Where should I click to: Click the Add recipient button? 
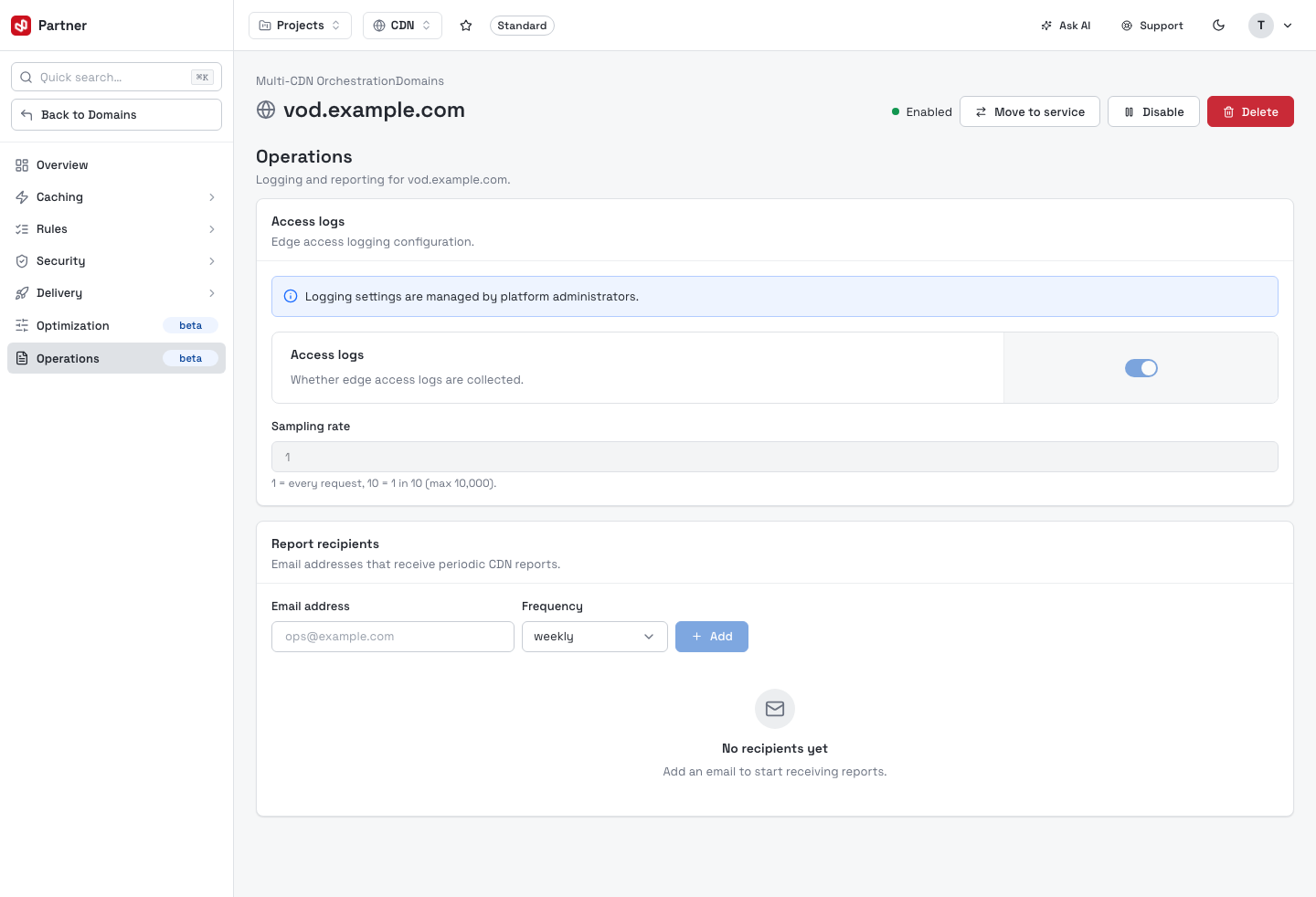[712, 637]
